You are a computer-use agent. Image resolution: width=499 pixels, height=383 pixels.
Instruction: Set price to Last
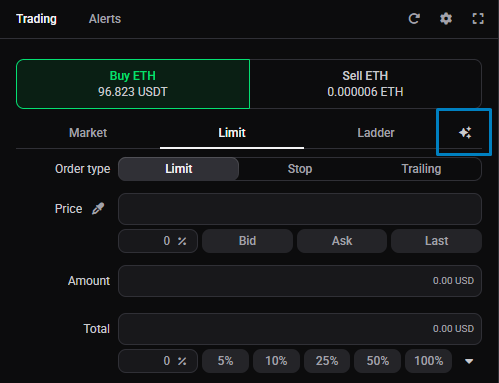[x=436, y=241]
